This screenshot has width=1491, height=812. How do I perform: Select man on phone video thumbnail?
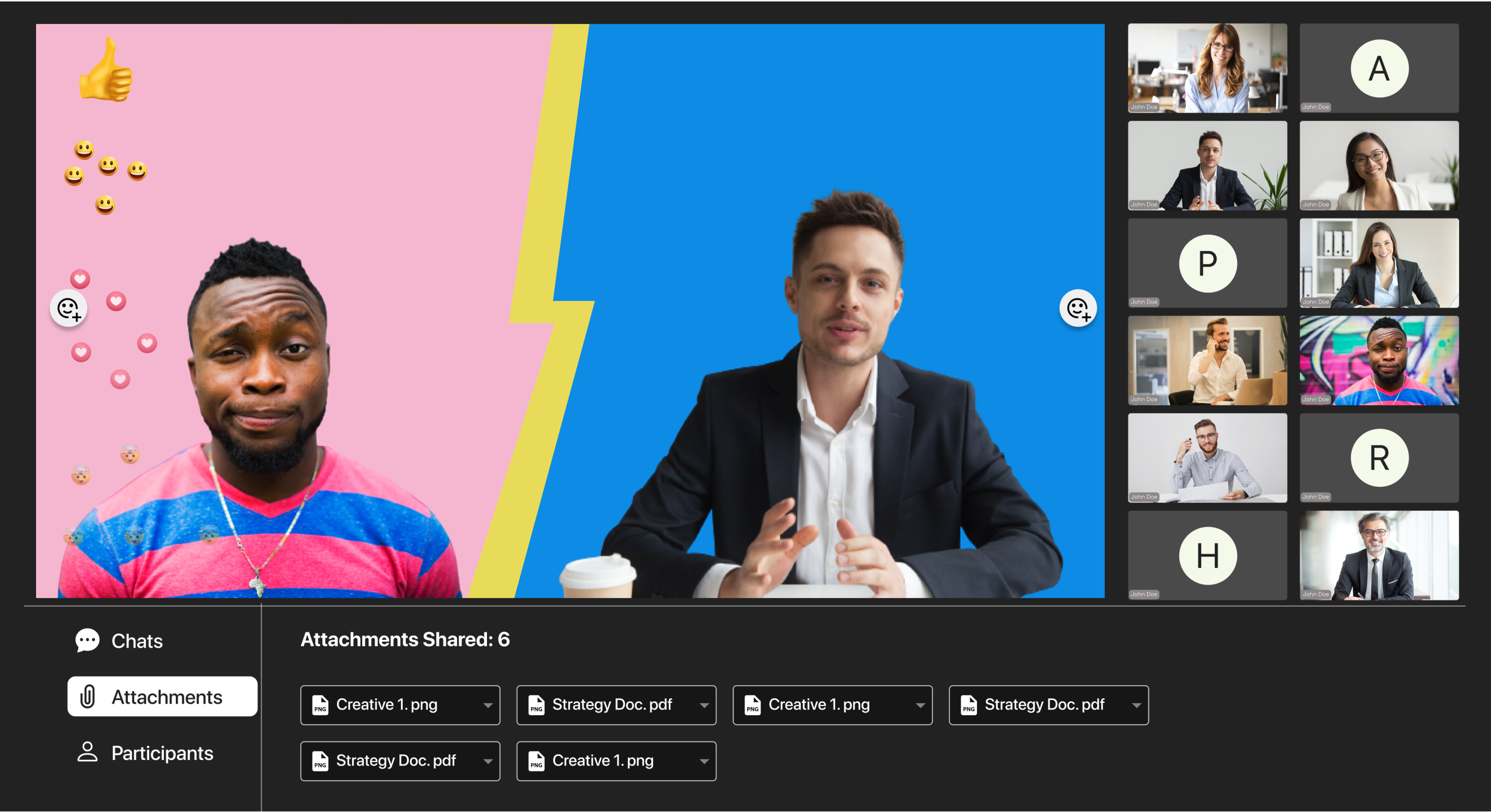[x=1207, y=361]
